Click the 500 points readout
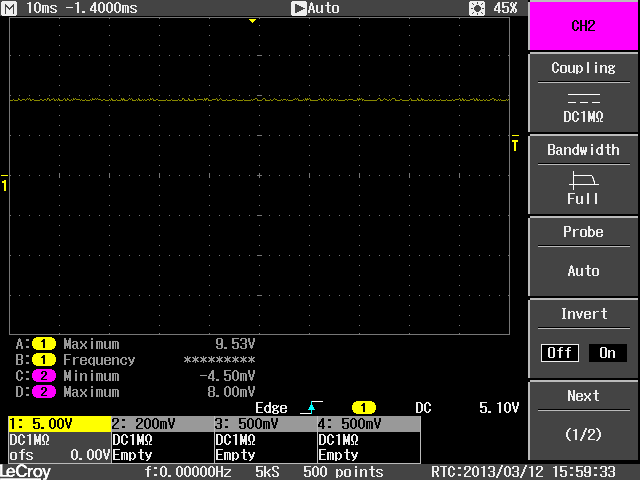The width and height of the screenshot is (640, 480). [343, 472]
